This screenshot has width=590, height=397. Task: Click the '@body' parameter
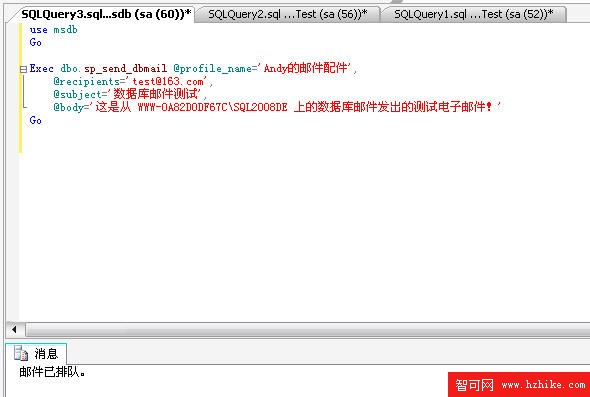point(68,107)
